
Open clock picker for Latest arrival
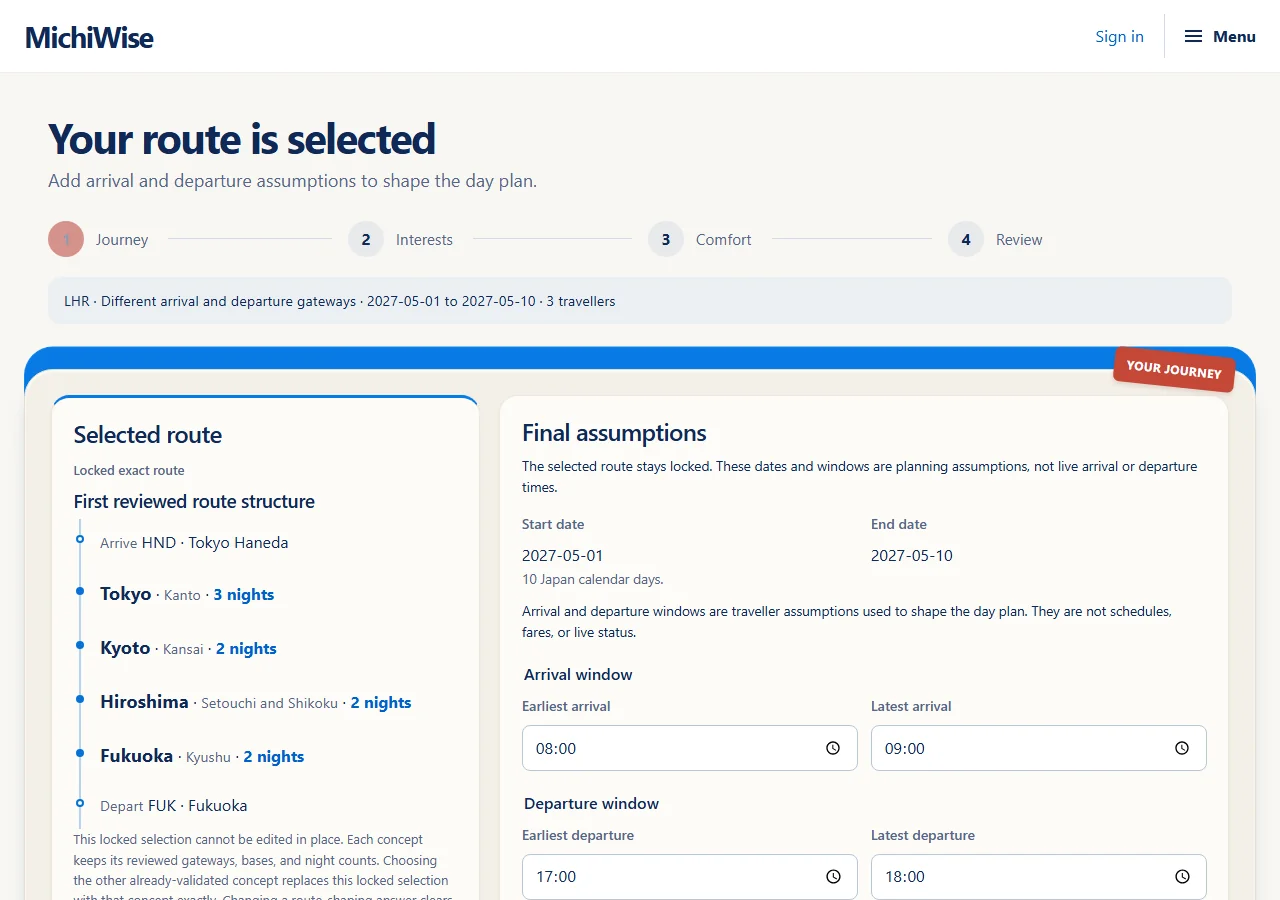pyautogui.click(x=1182, y=748)
